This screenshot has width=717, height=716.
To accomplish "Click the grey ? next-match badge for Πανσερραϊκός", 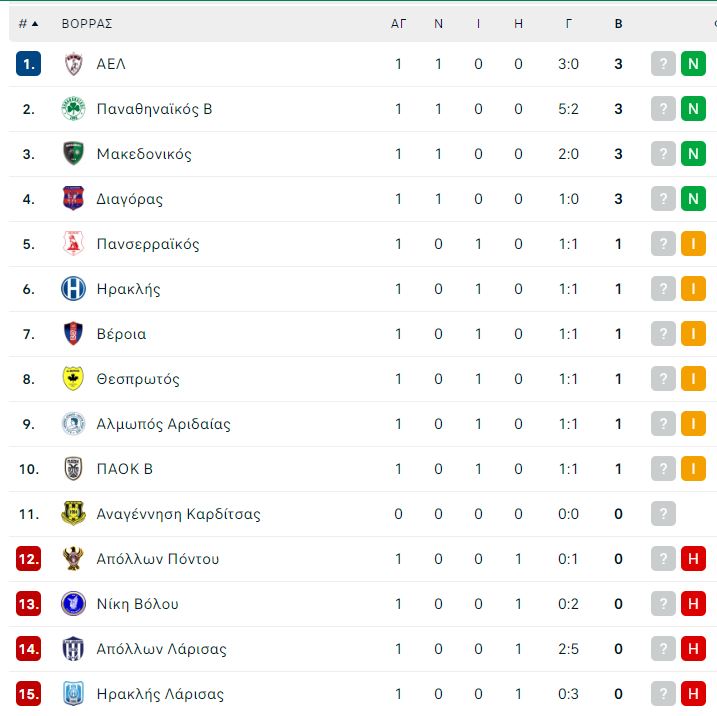I will (663, 244).
